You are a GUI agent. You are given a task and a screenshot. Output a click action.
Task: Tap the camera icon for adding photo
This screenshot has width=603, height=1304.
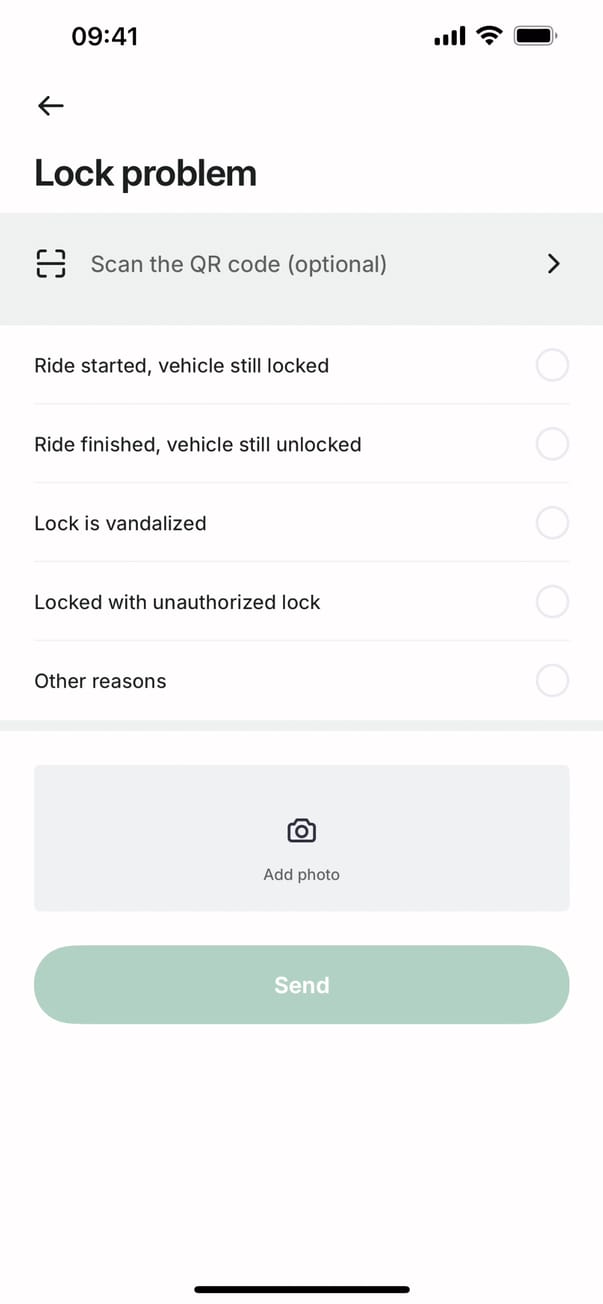pyautogui.click(x=301, y=831)
